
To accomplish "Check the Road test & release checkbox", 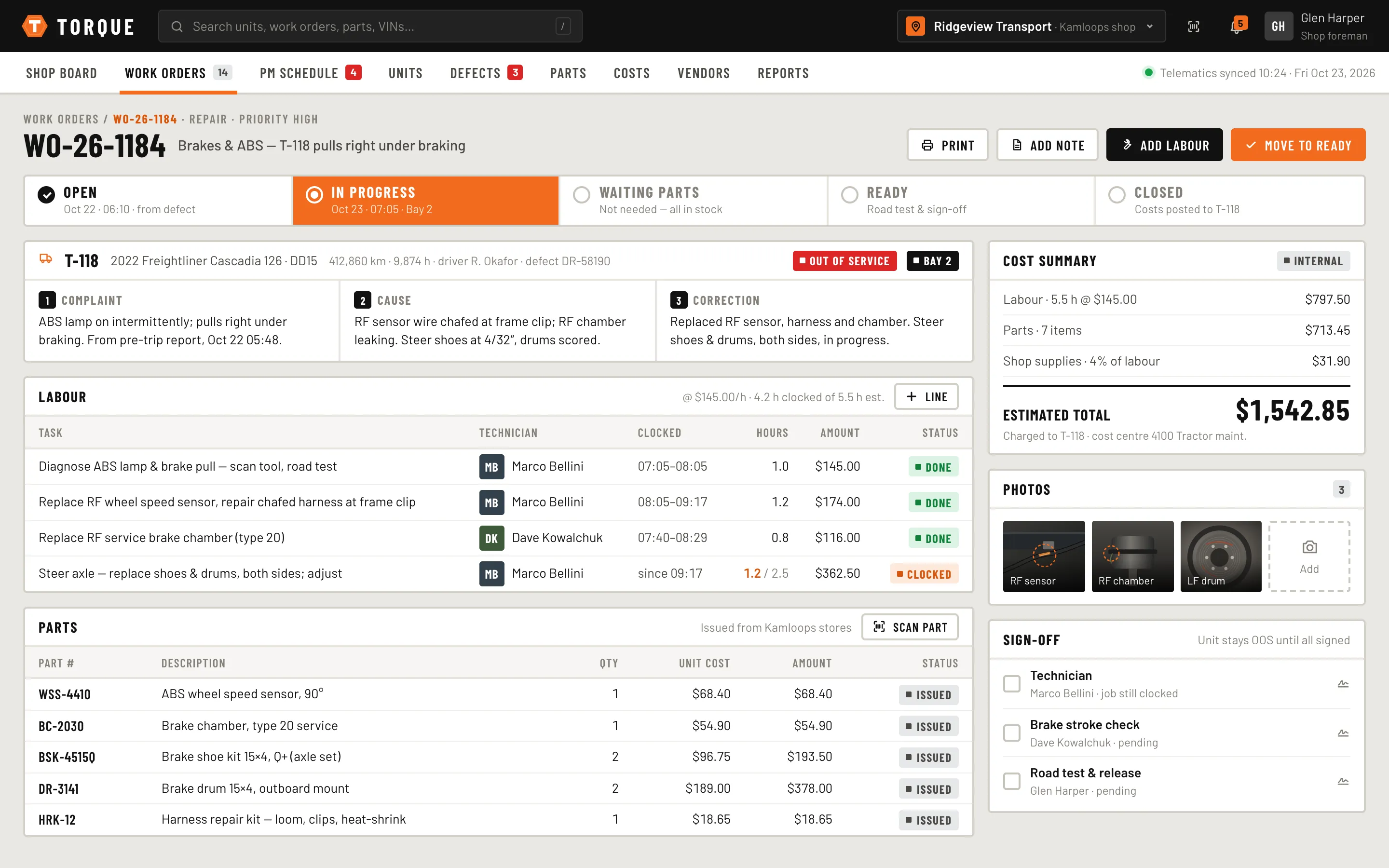I will point(1011,781).
